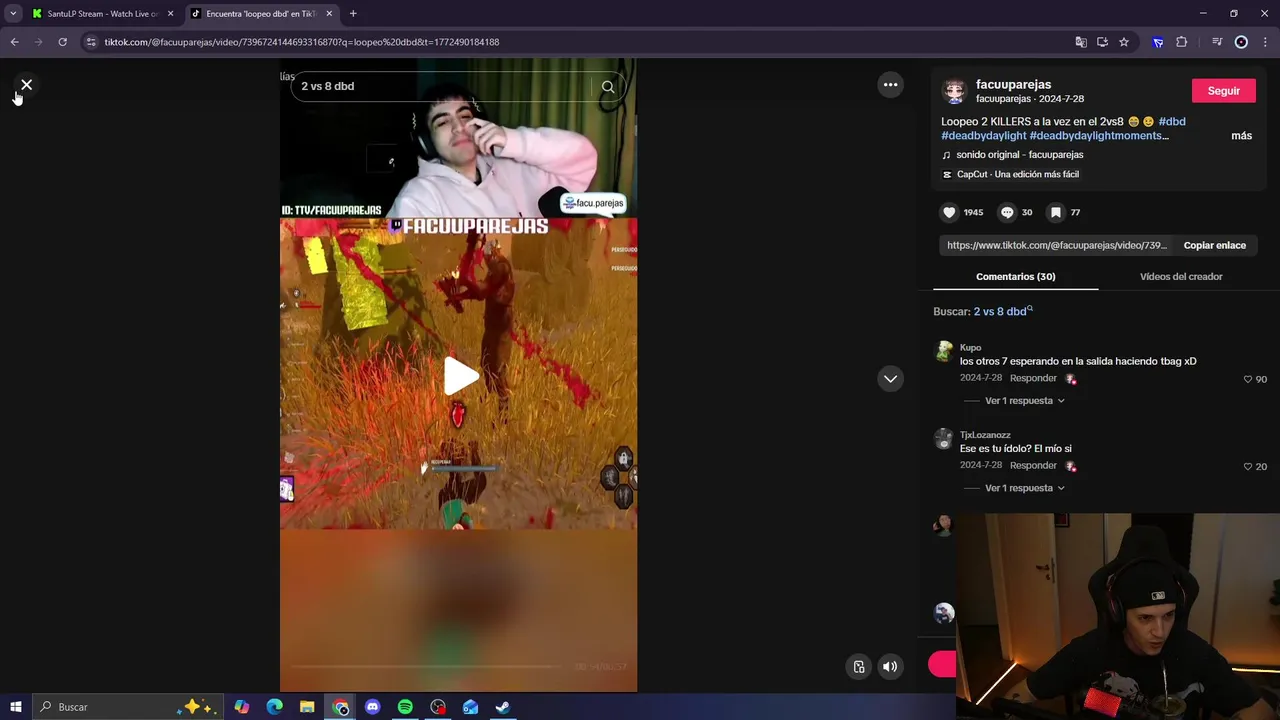Open Windows Start menu

16,707
